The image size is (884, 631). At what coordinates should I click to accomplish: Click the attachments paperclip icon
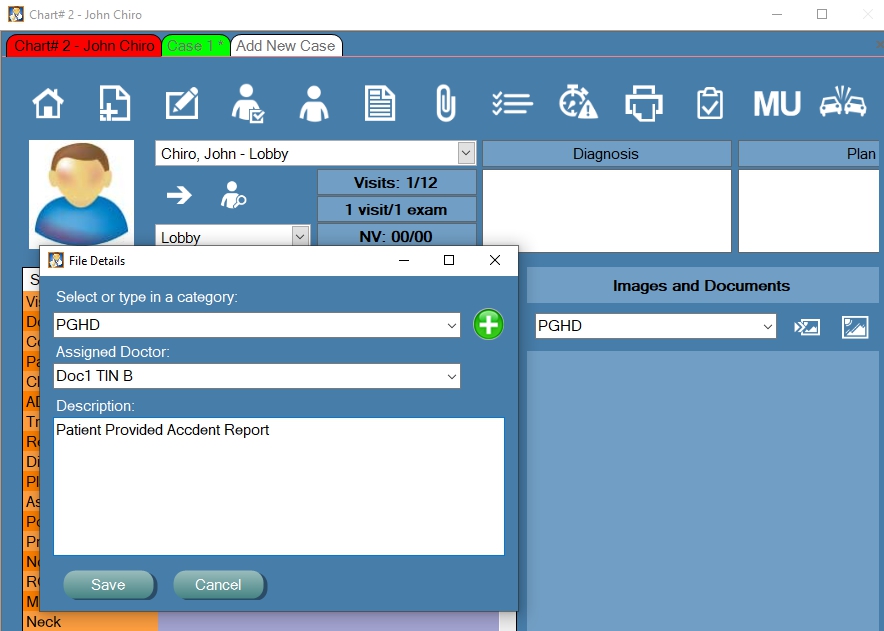pyautogui.click(x=446, y=102)
